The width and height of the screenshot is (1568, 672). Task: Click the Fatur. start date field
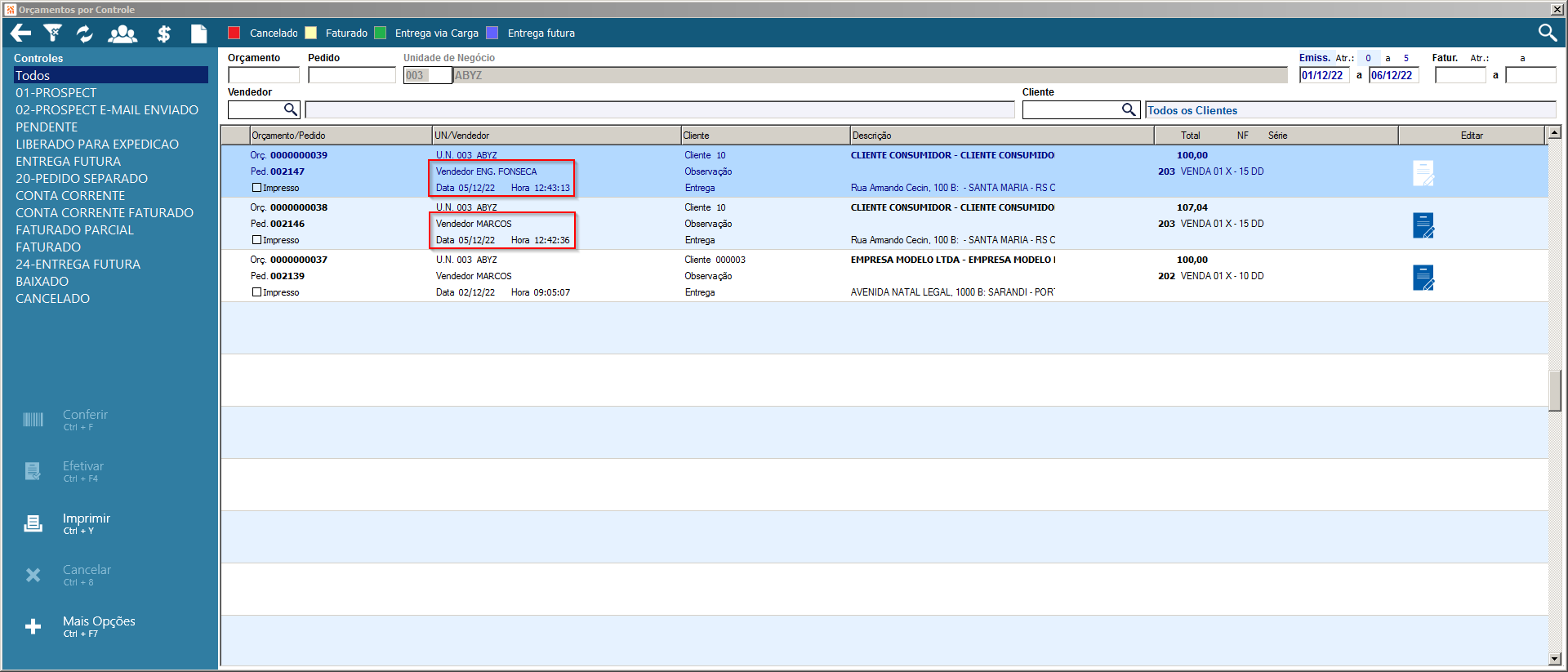point(1460,75)
